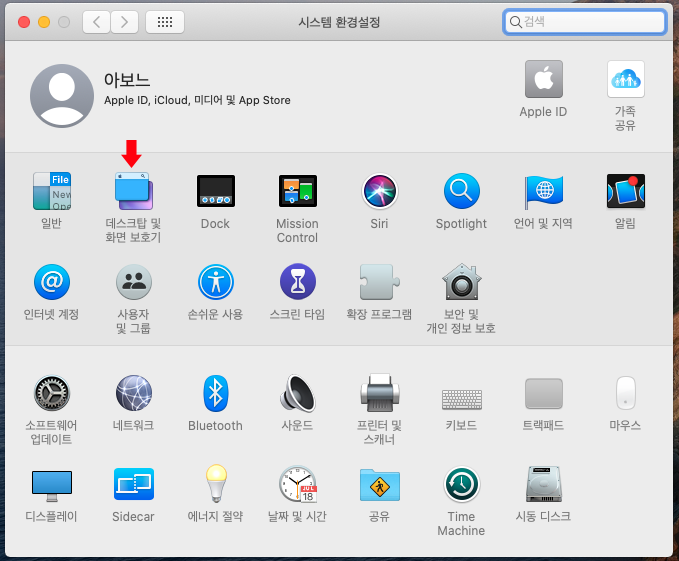Open the 디스플레이 display preferences
The image size is (679, 561).
[x=52, y=486]
